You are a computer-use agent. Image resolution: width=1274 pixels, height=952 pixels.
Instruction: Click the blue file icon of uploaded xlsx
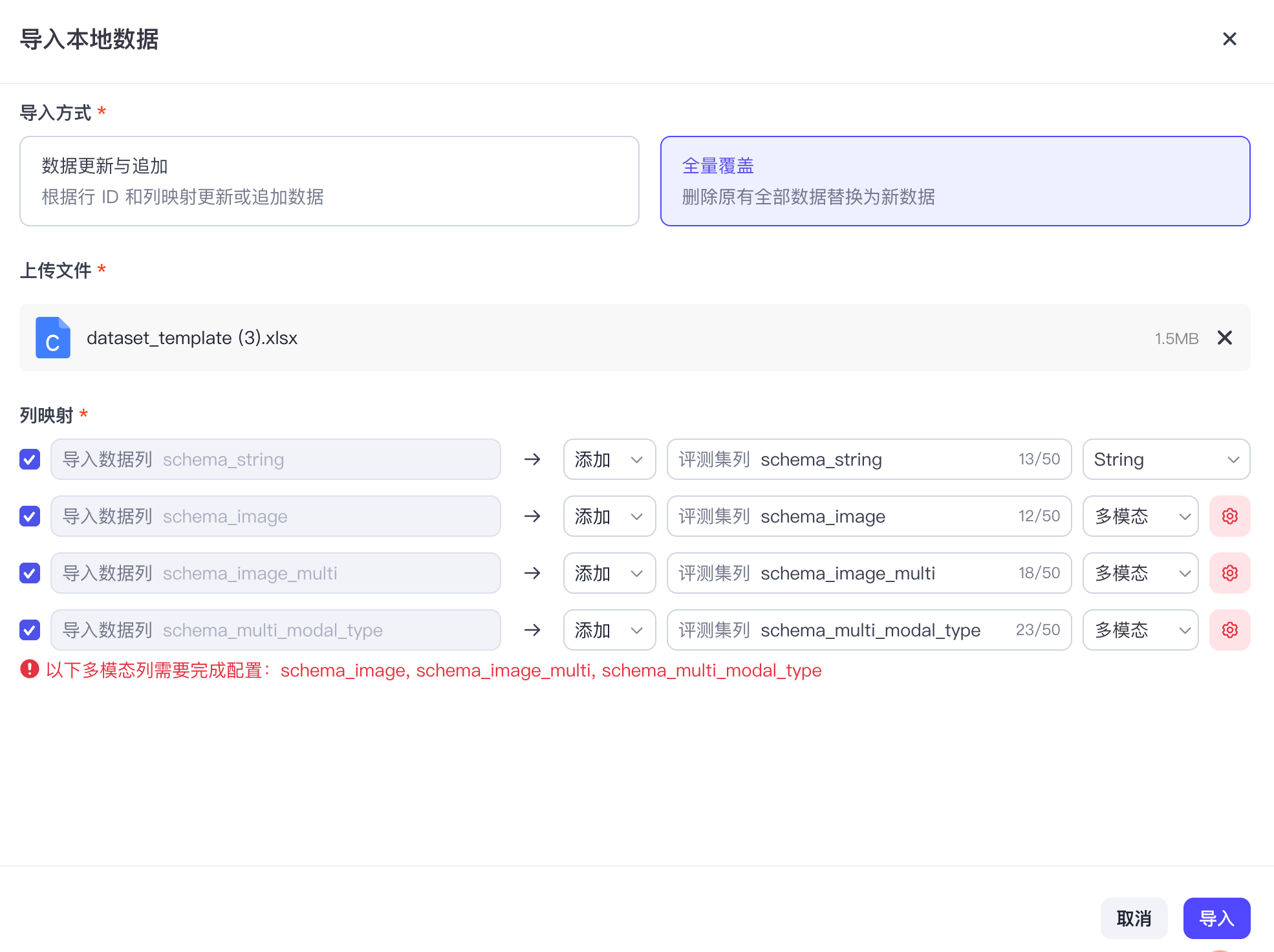53,338
